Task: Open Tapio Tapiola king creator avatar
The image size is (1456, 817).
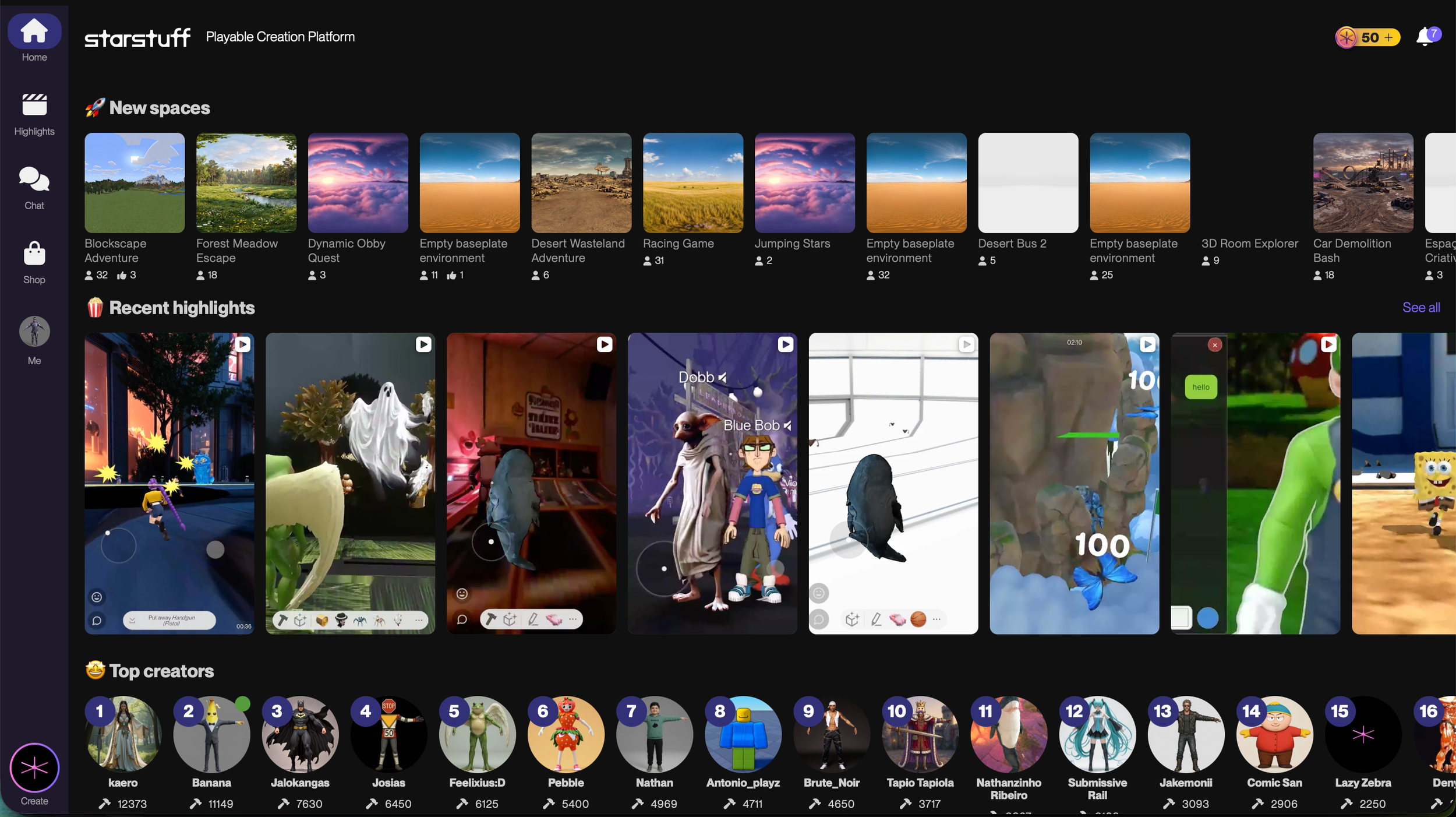Action: tap(920, 734)
